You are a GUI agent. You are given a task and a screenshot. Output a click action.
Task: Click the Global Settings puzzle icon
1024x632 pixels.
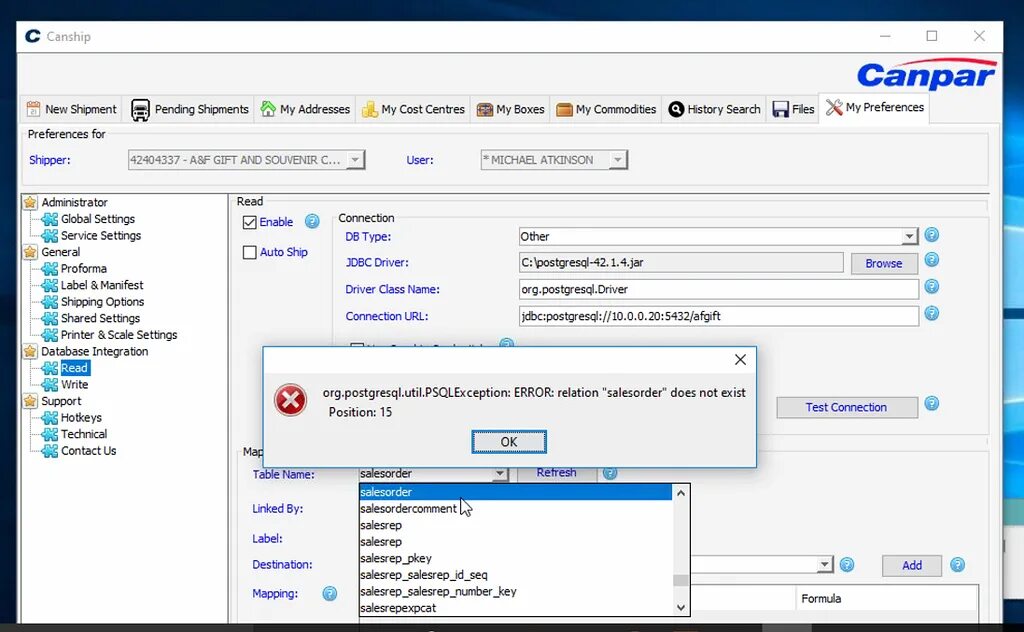(50, 219)
